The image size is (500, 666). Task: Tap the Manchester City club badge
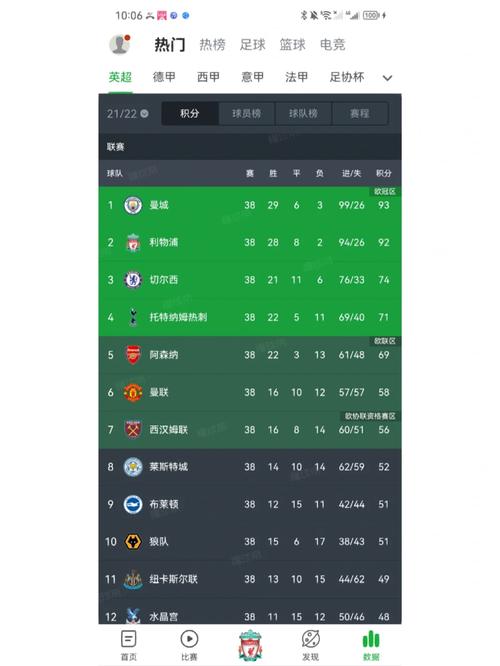[x=133, y=205]
